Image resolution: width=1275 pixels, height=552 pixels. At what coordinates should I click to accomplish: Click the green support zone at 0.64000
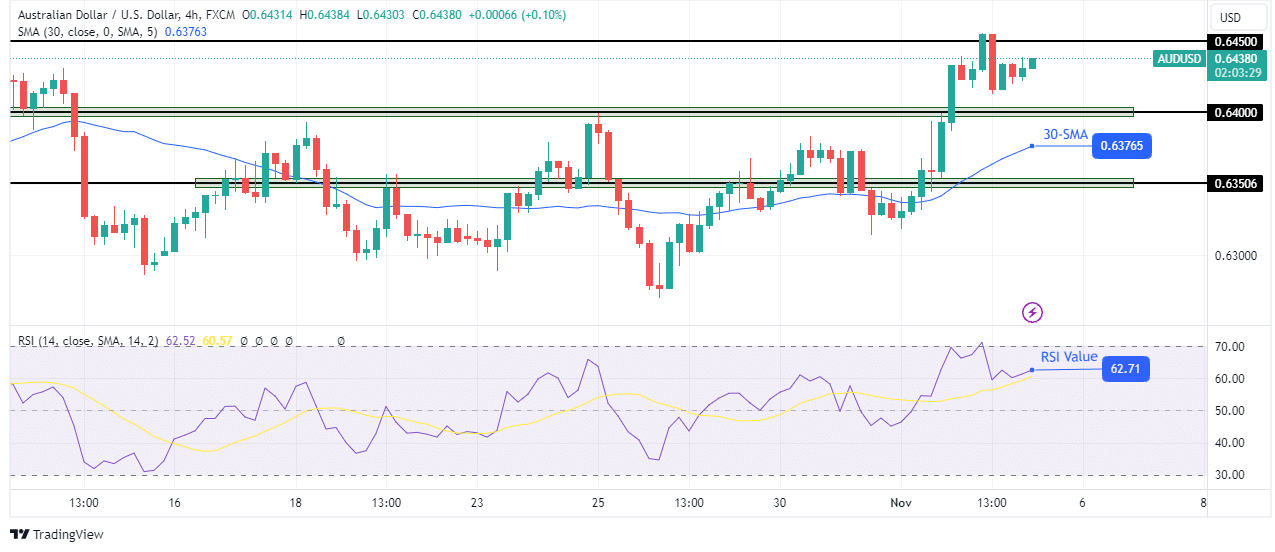(x=572, y=111)
